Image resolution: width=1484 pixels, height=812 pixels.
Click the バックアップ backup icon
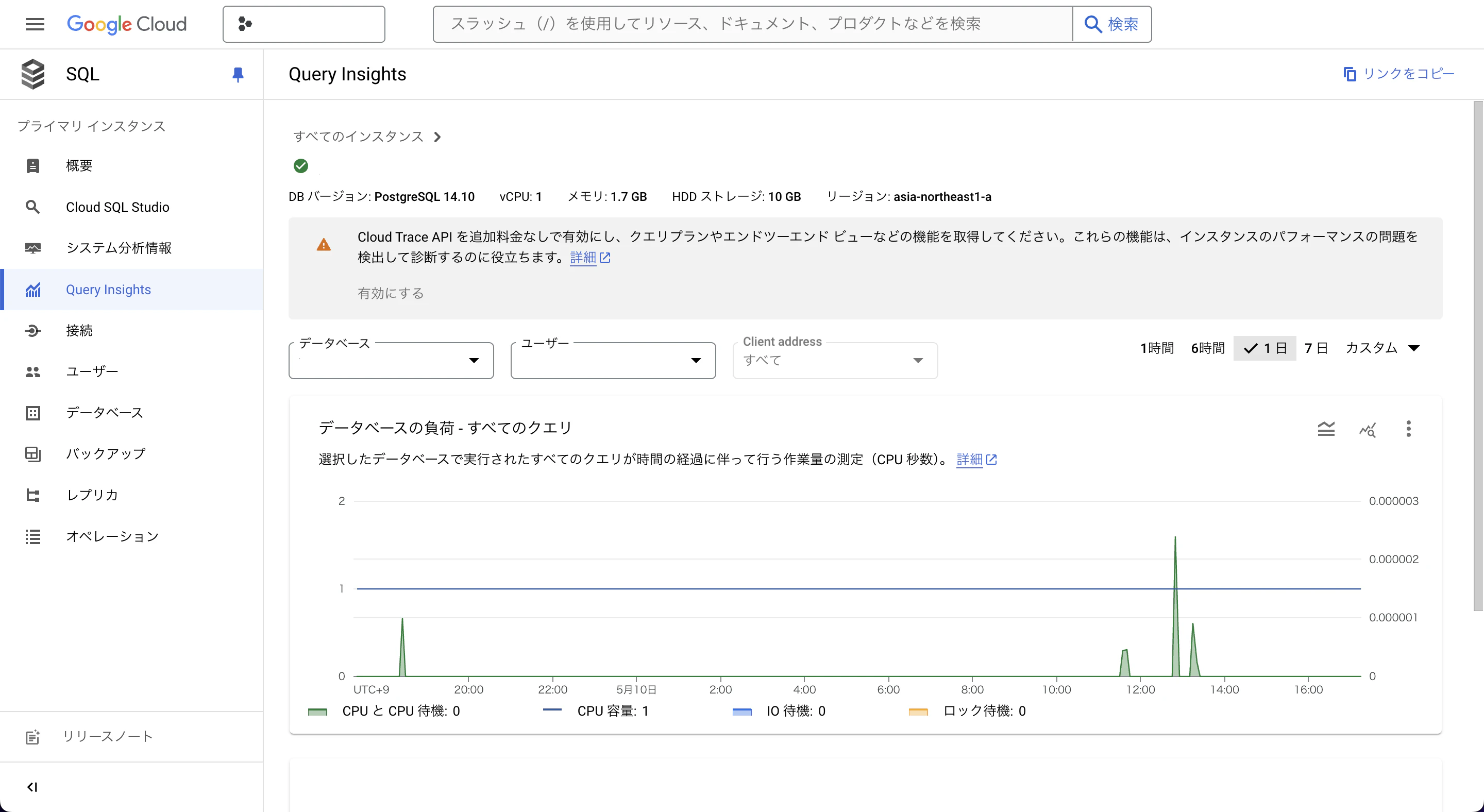tap(33, 454)
